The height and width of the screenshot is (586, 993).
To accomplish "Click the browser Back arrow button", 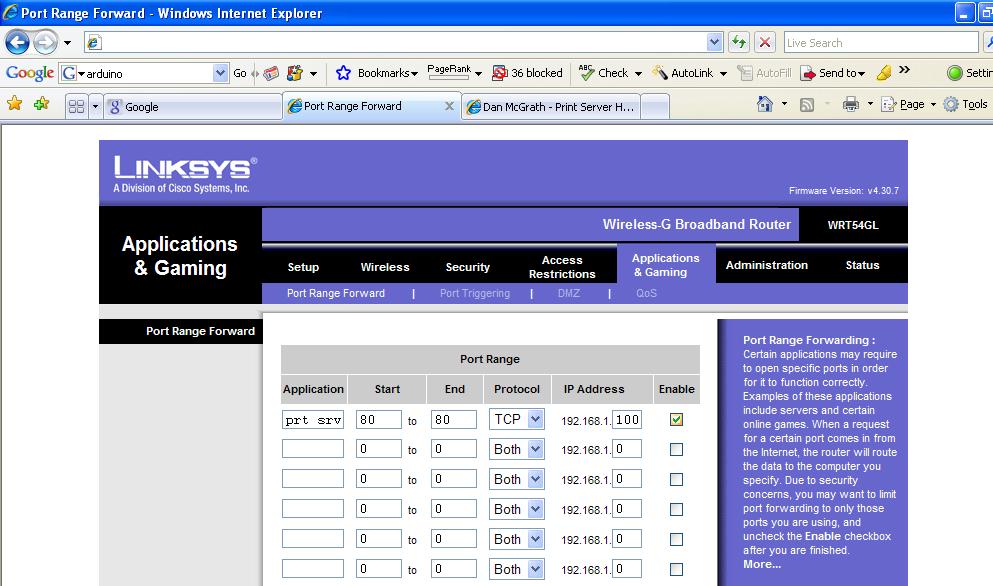I will pos(17,43).
